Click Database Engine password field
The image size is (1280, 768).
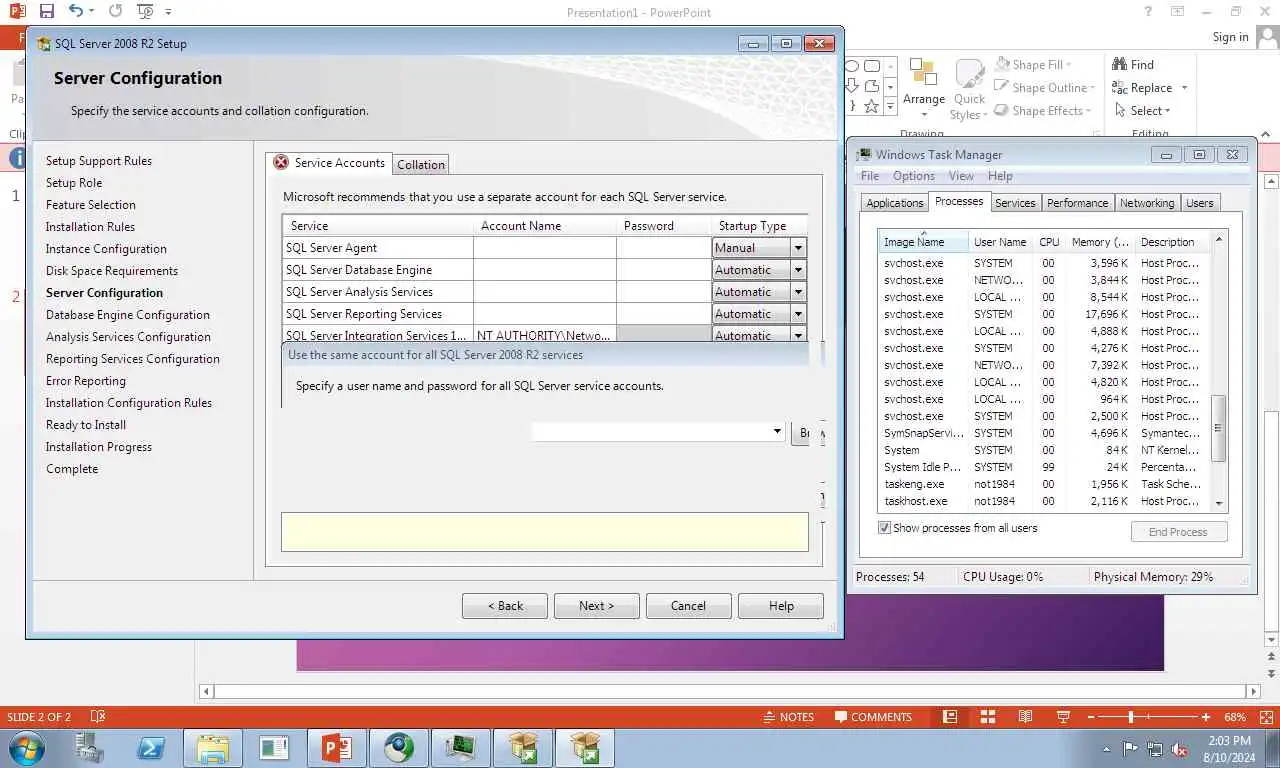click(x=664, y=270)
